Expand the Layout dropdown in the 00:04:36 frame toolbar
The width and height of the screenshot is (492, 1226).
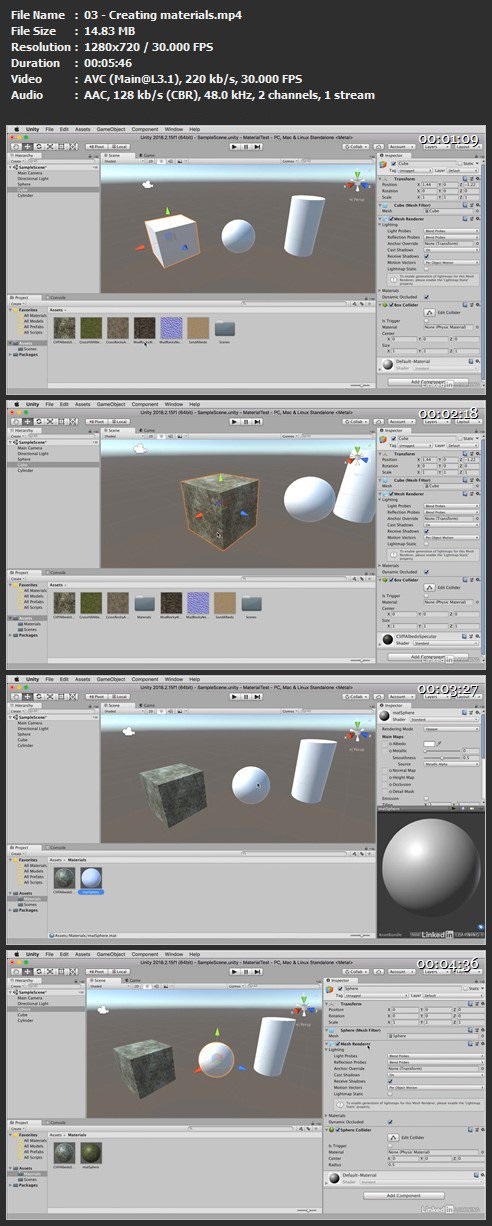coord(469,973)
